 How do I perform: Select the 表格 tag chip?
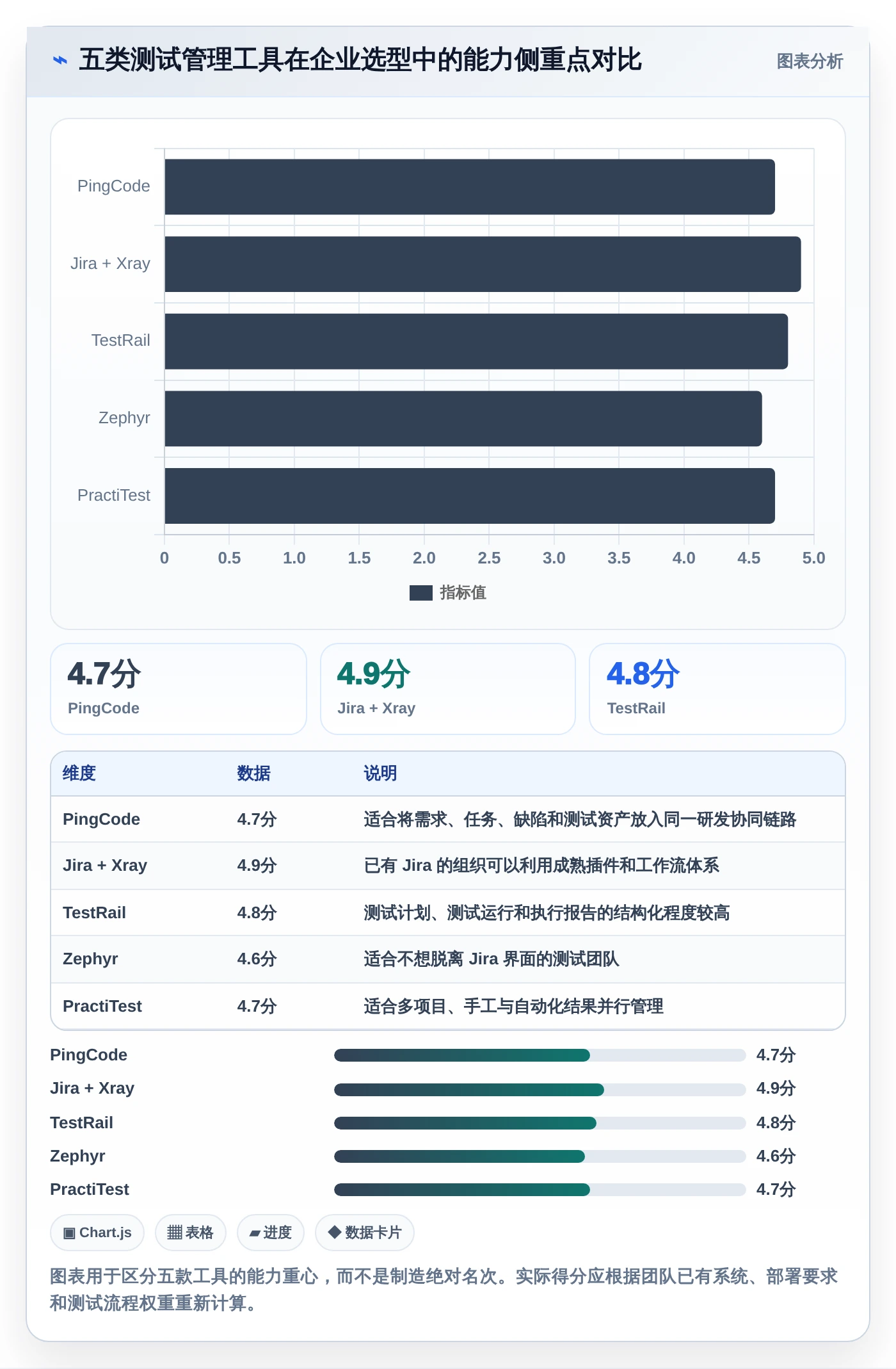[190, 1233]
